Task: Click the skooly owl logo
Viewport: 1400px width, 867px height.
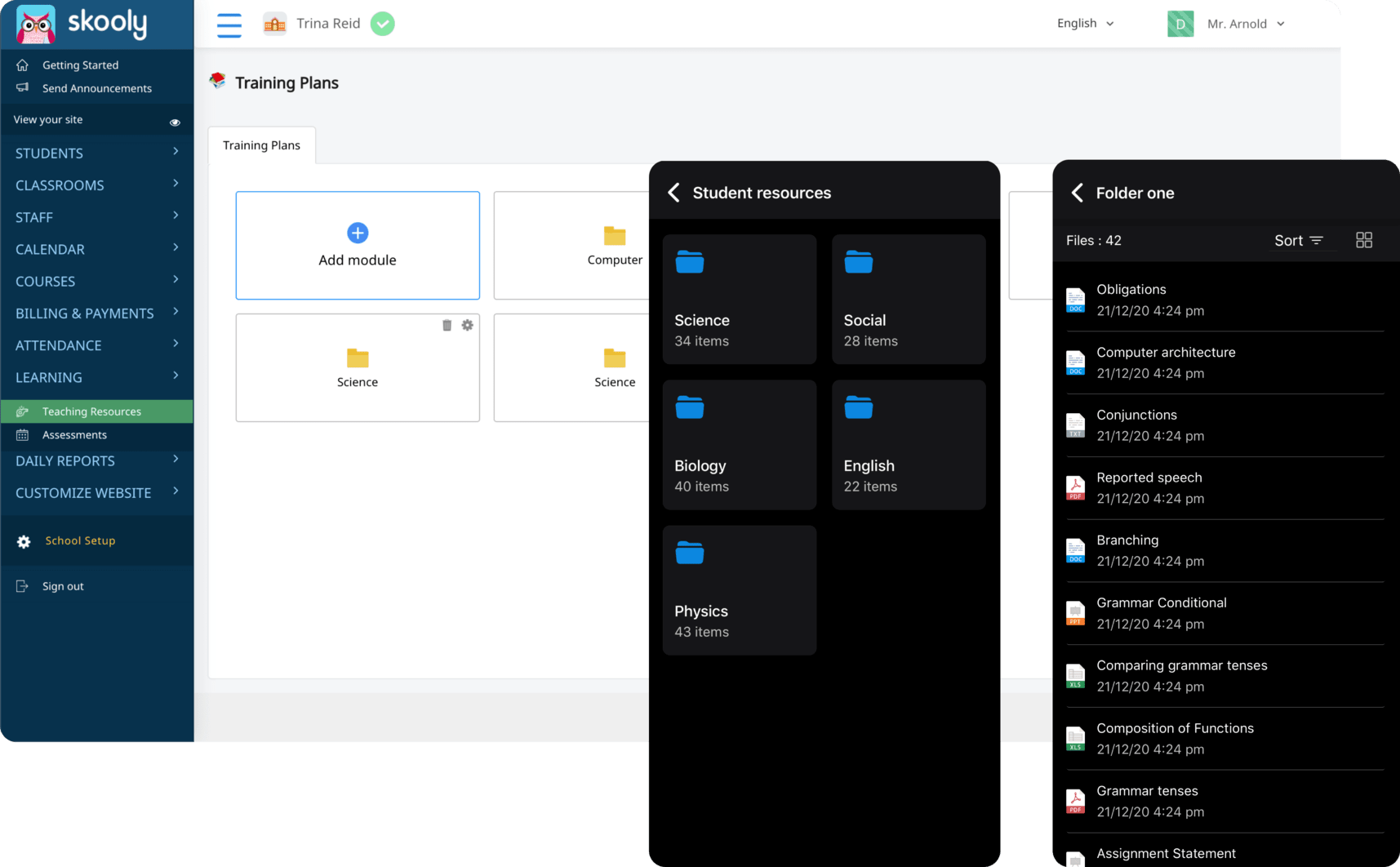Action: (36, 24)
